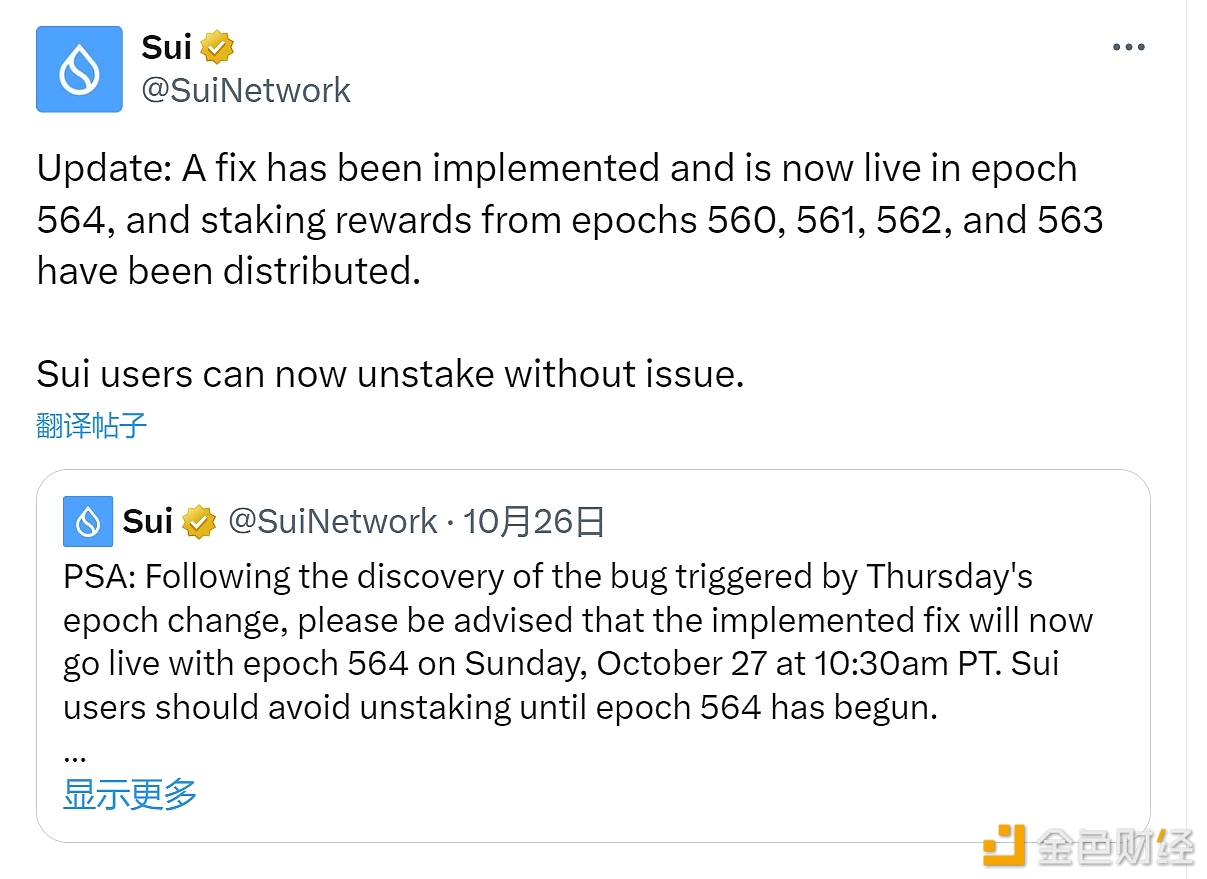Translate the post via 翻译帖子
This screenshot has width=1207, height=879.
tap(92, 425)
